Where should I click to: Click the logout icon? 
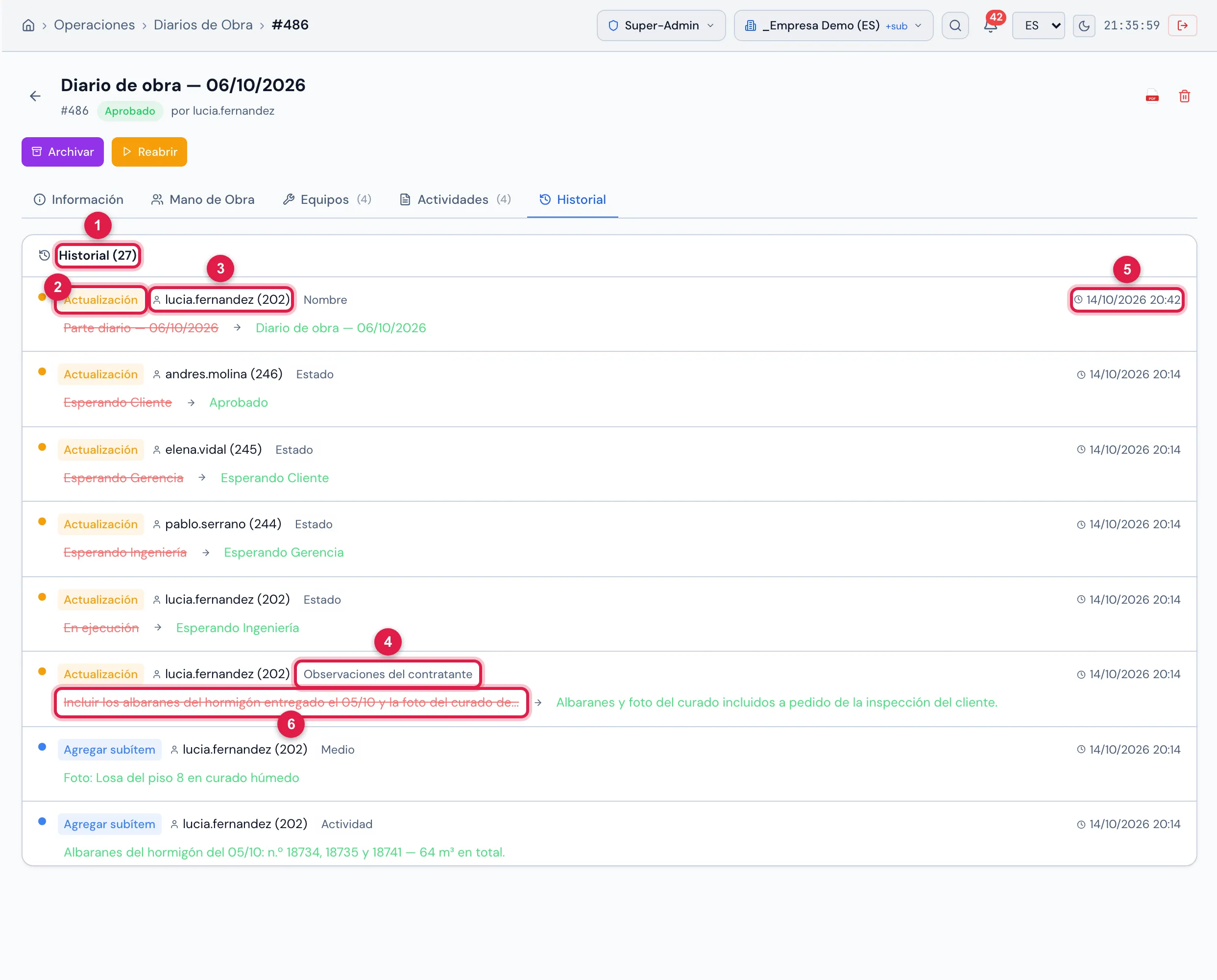click(x=1183, y=25)
